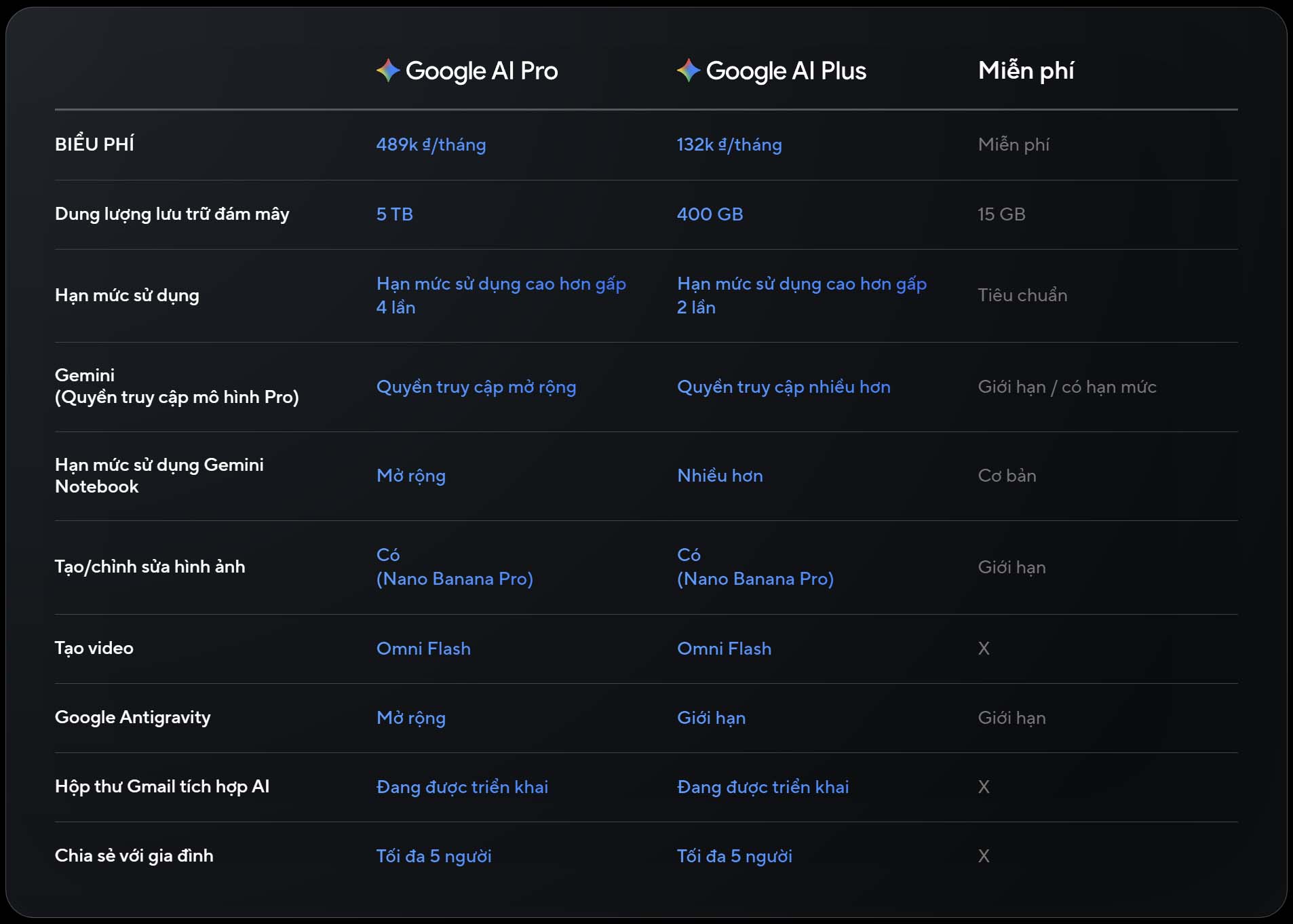Click 'Hạn mức sử dụng Gemini Notebook' label

(x=159, y=476)
